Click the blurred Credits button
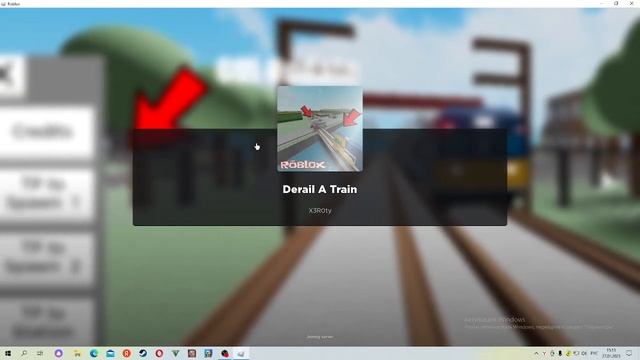Screen dimensions: 640x360 coord(46,132)
